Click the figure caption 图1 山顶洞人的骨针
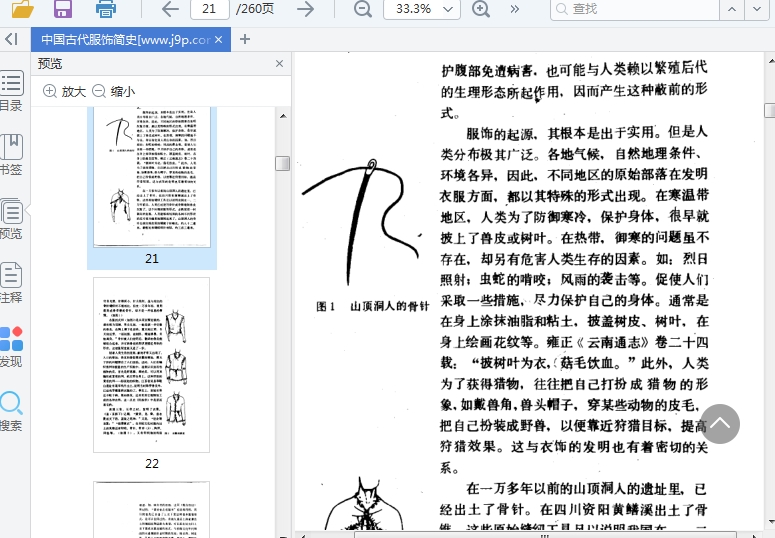 point(373,307)
